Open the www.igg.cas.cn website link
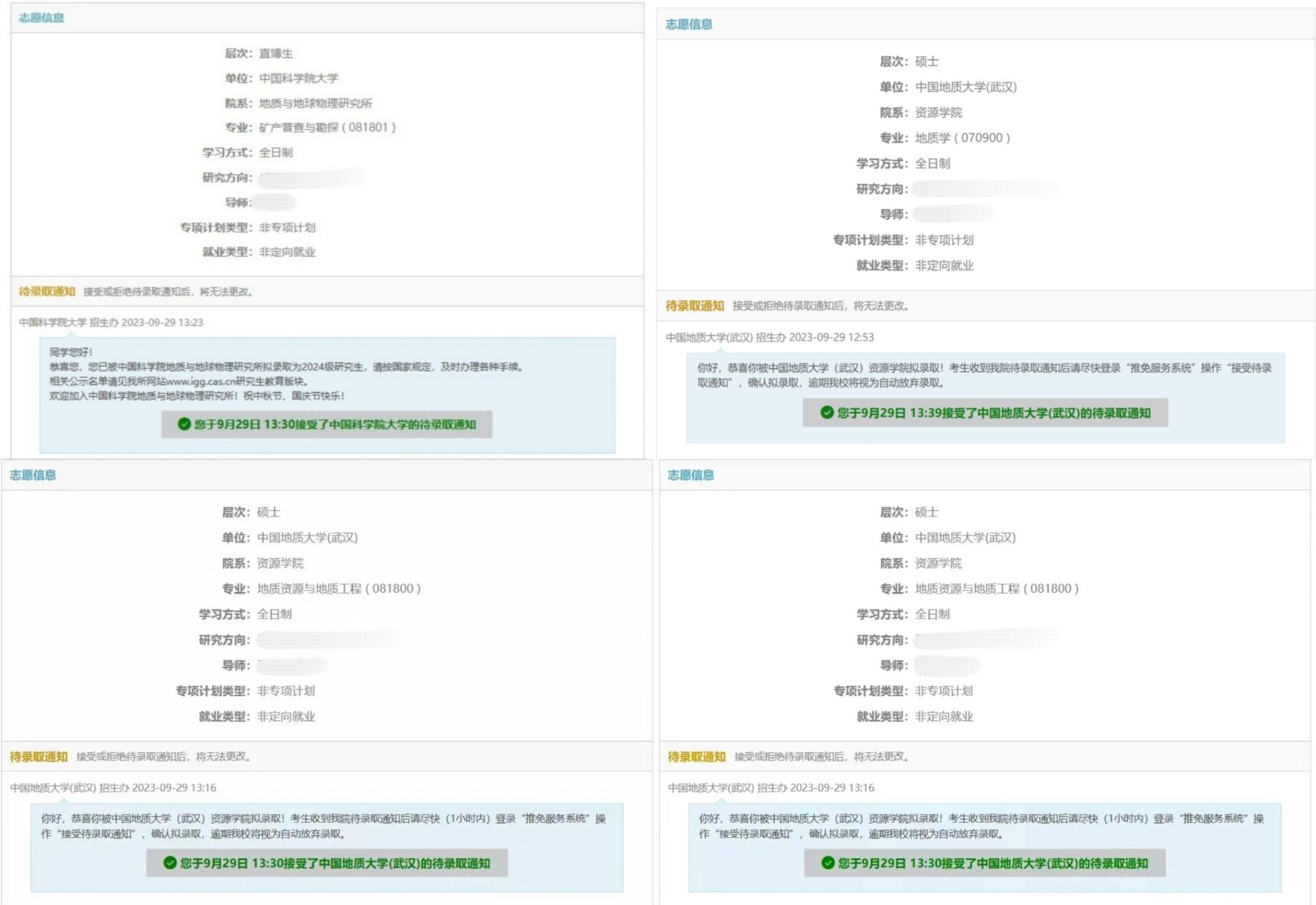Viewport: 1316px width, 905px height. coord(200,381)
